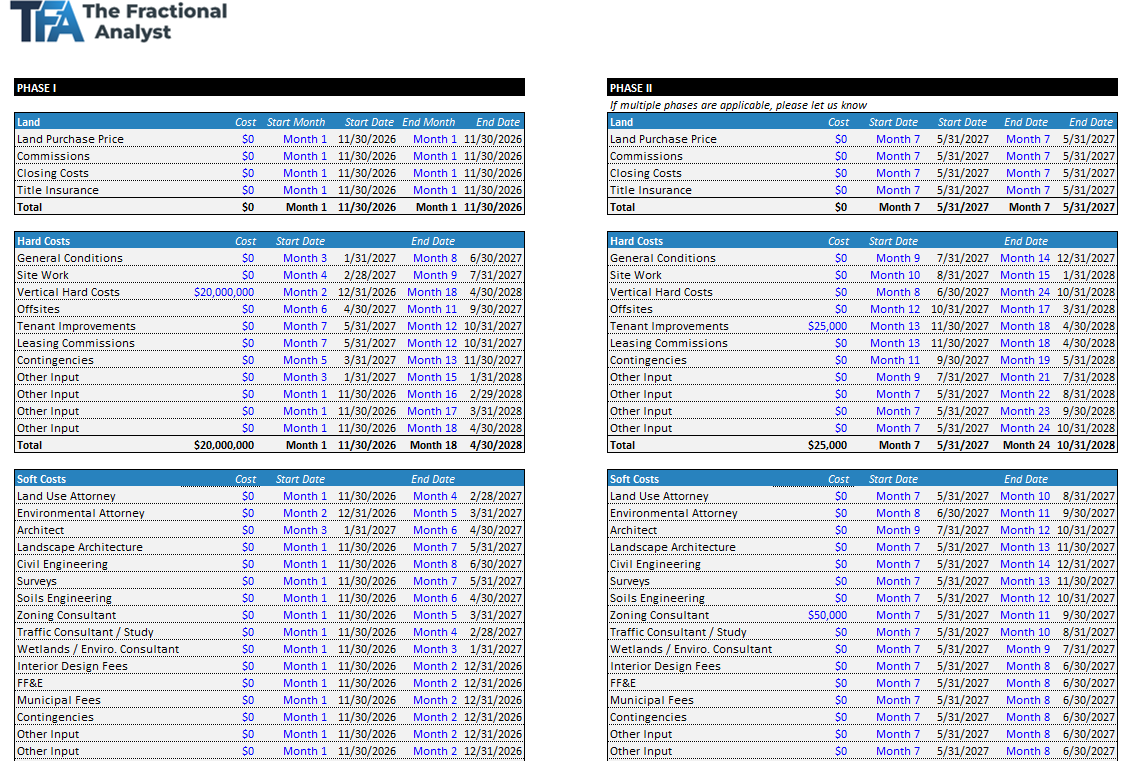Select the PHASE II header bar
Viewport: 1125px width, 761px height.
(x=862, y=88)
